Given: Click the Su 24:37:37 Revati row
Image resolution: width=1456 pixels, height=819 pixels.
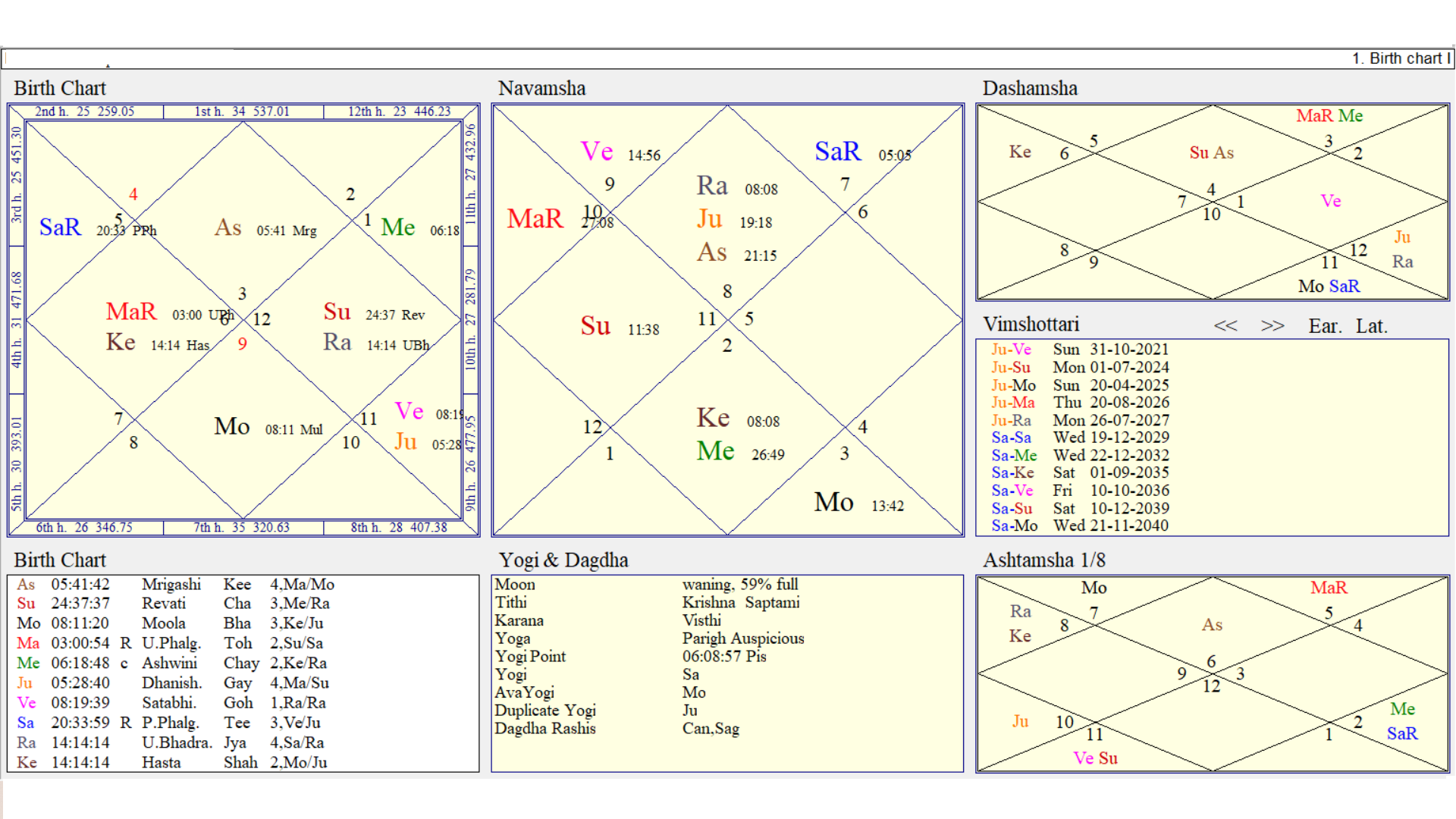Looking at the screenshot, I should tap(114, 604).
